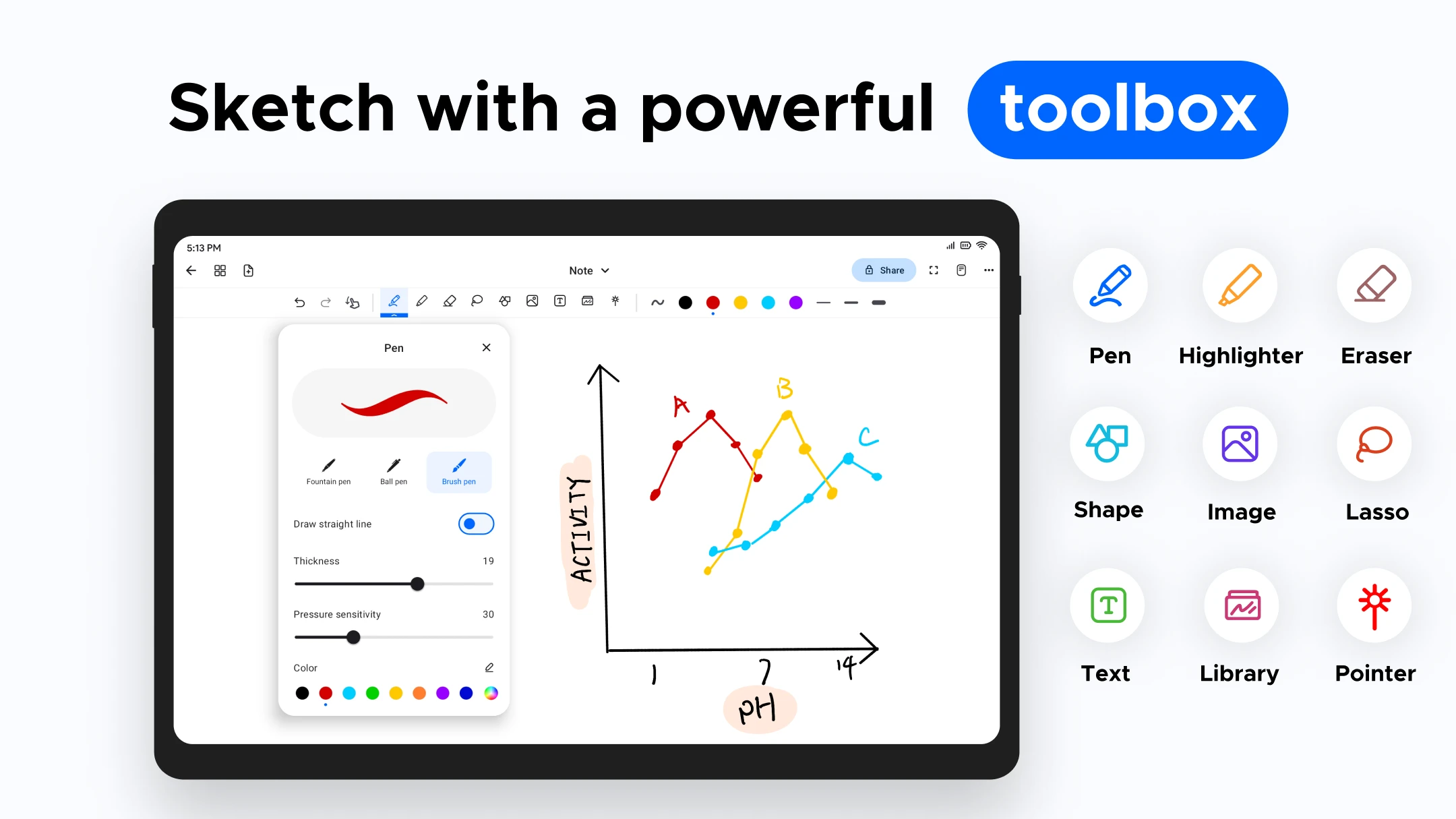Select the Brush pen style
The image size is (1456, 819).
click(x=459, y=468)
